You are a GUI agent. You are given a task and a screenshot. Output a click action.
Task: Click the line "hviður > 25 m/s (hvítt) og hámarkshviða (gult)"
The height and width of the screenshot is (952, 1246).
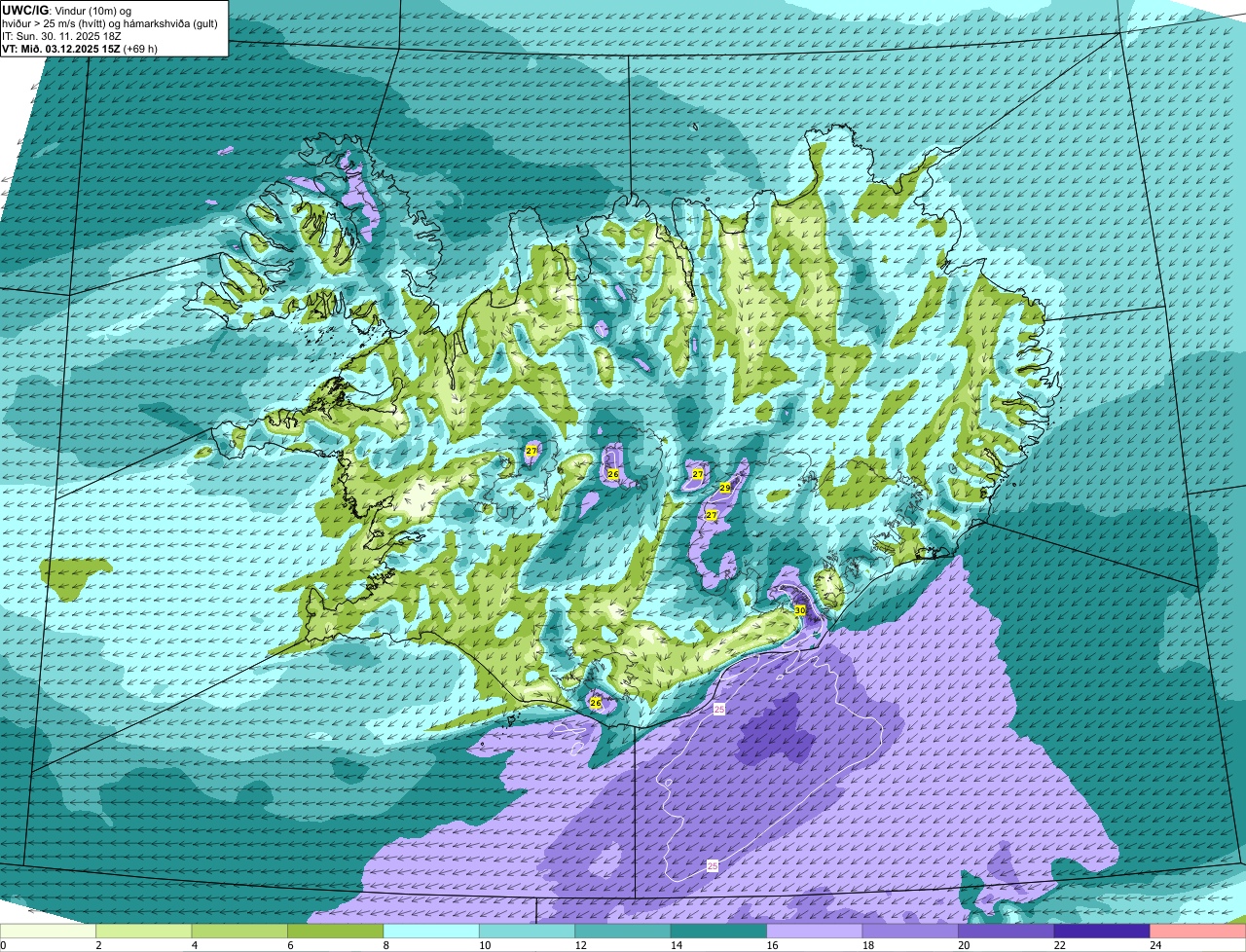coord(110,22)
